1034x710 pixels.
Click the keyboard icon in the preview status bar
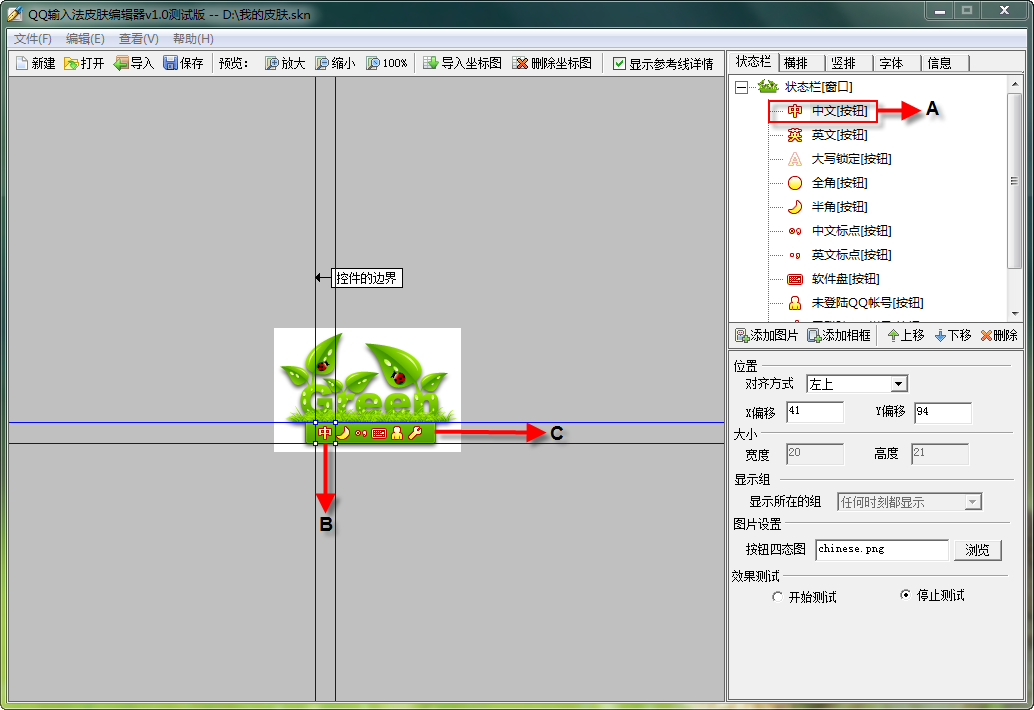pyautogui.click(x=379, y=433)
